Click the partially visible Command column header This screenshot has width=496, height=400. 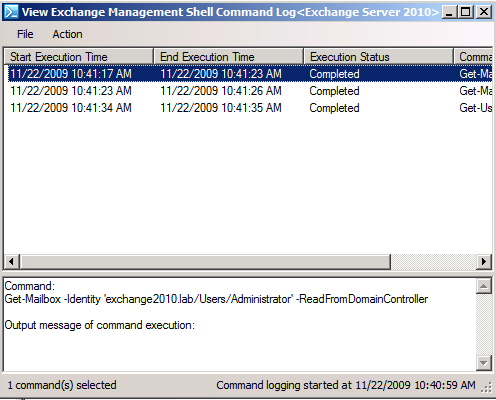[x=473, y=57]
